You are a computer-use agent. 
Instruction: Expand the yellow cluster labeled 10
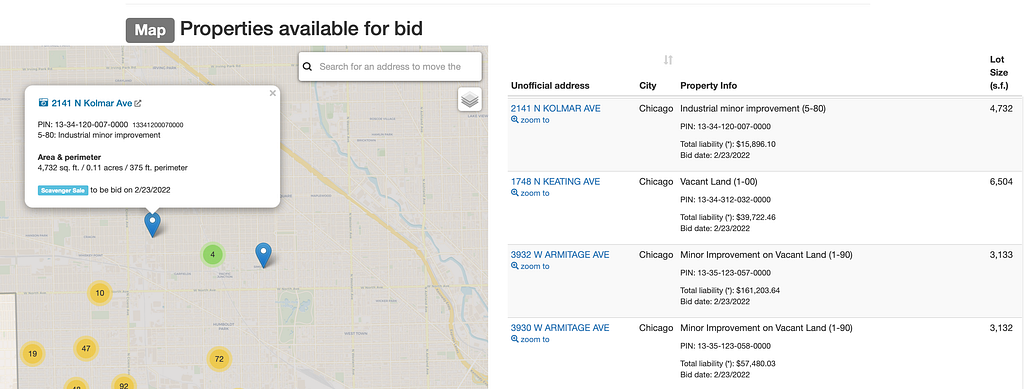(99, 293)
